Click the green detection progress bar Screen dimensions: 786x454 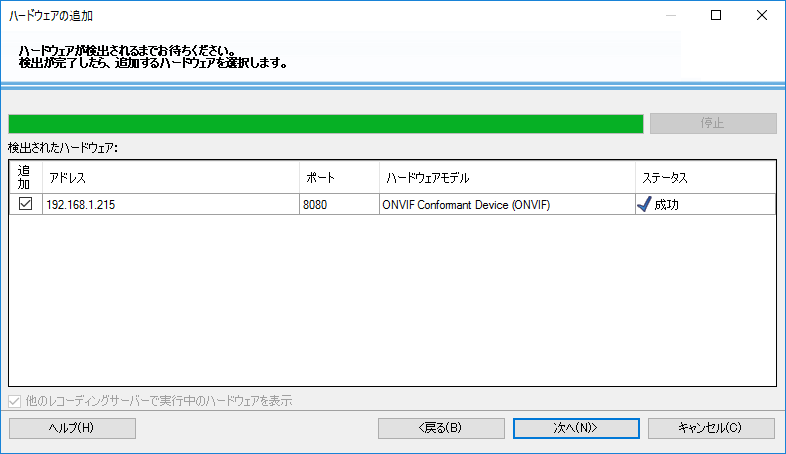326,124
